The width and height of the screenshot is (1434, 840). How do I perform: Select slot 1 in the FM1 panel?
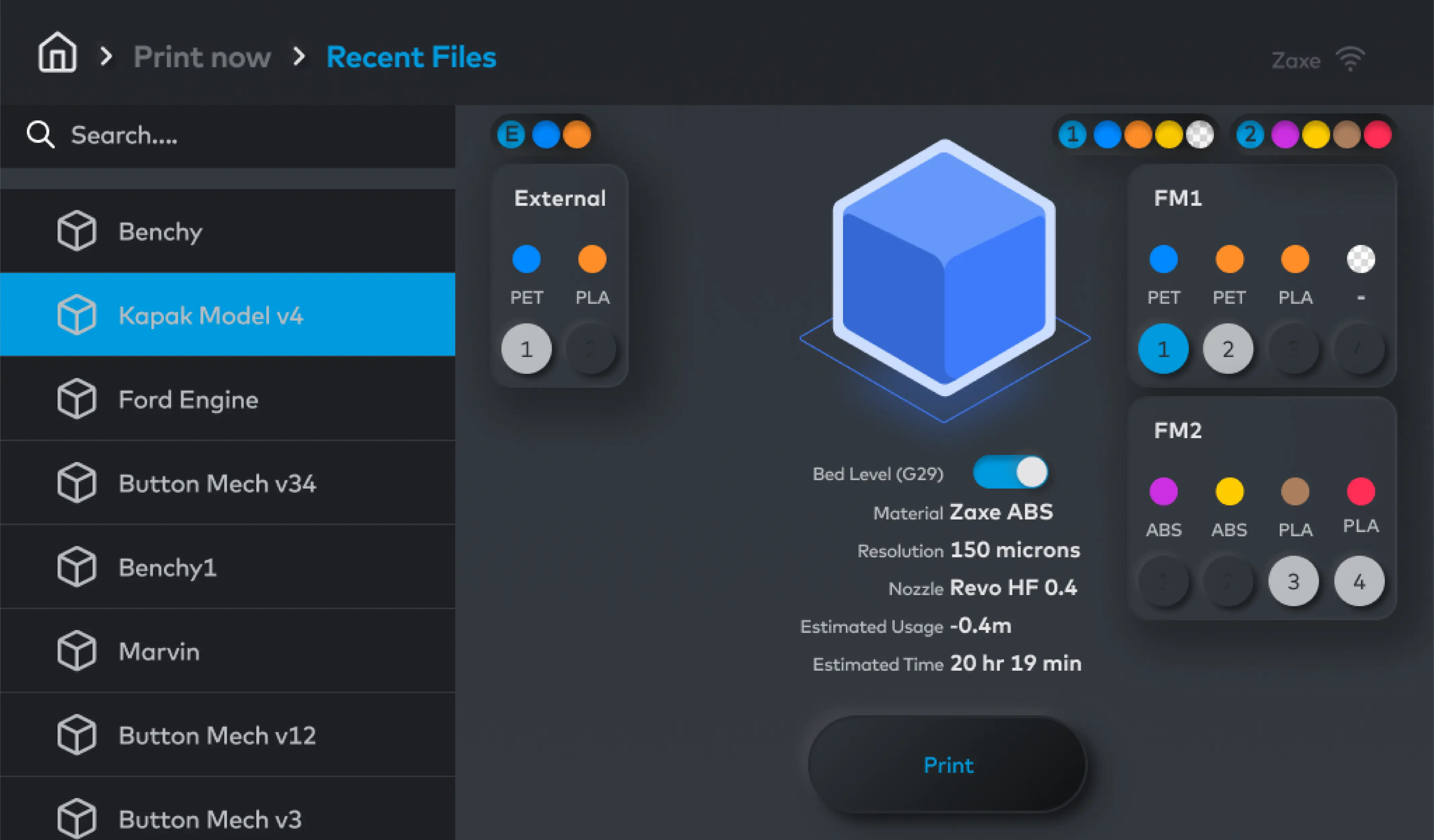(x=1164, y=349)
